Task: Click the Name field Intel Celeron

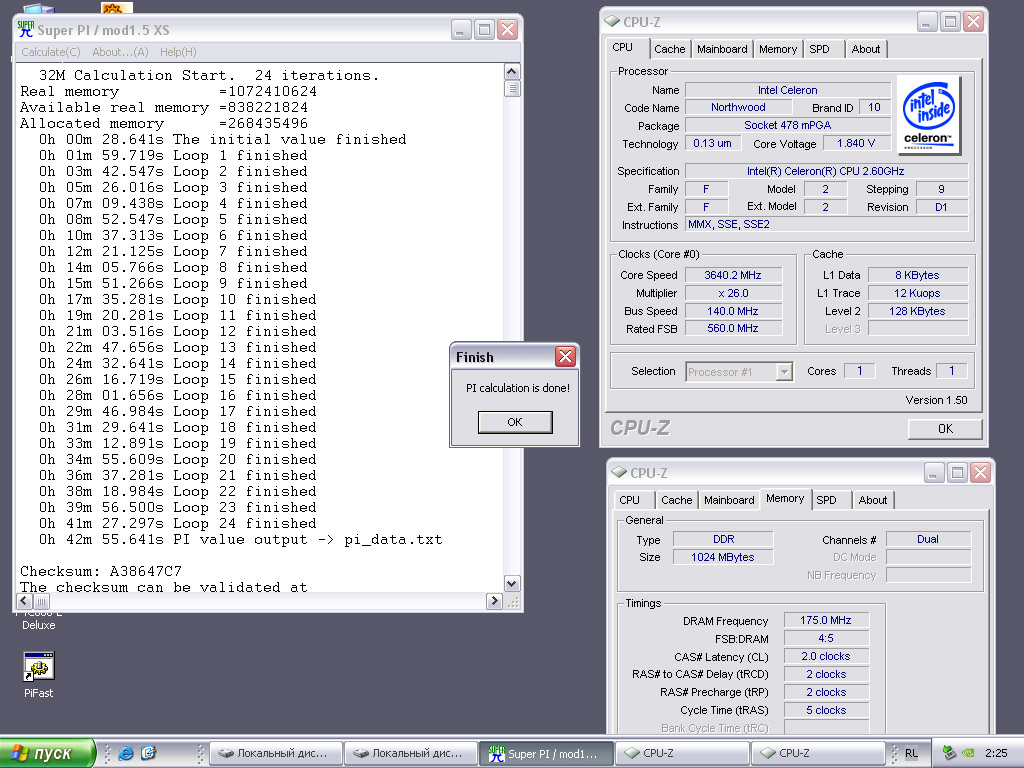Action: point(788,90)
